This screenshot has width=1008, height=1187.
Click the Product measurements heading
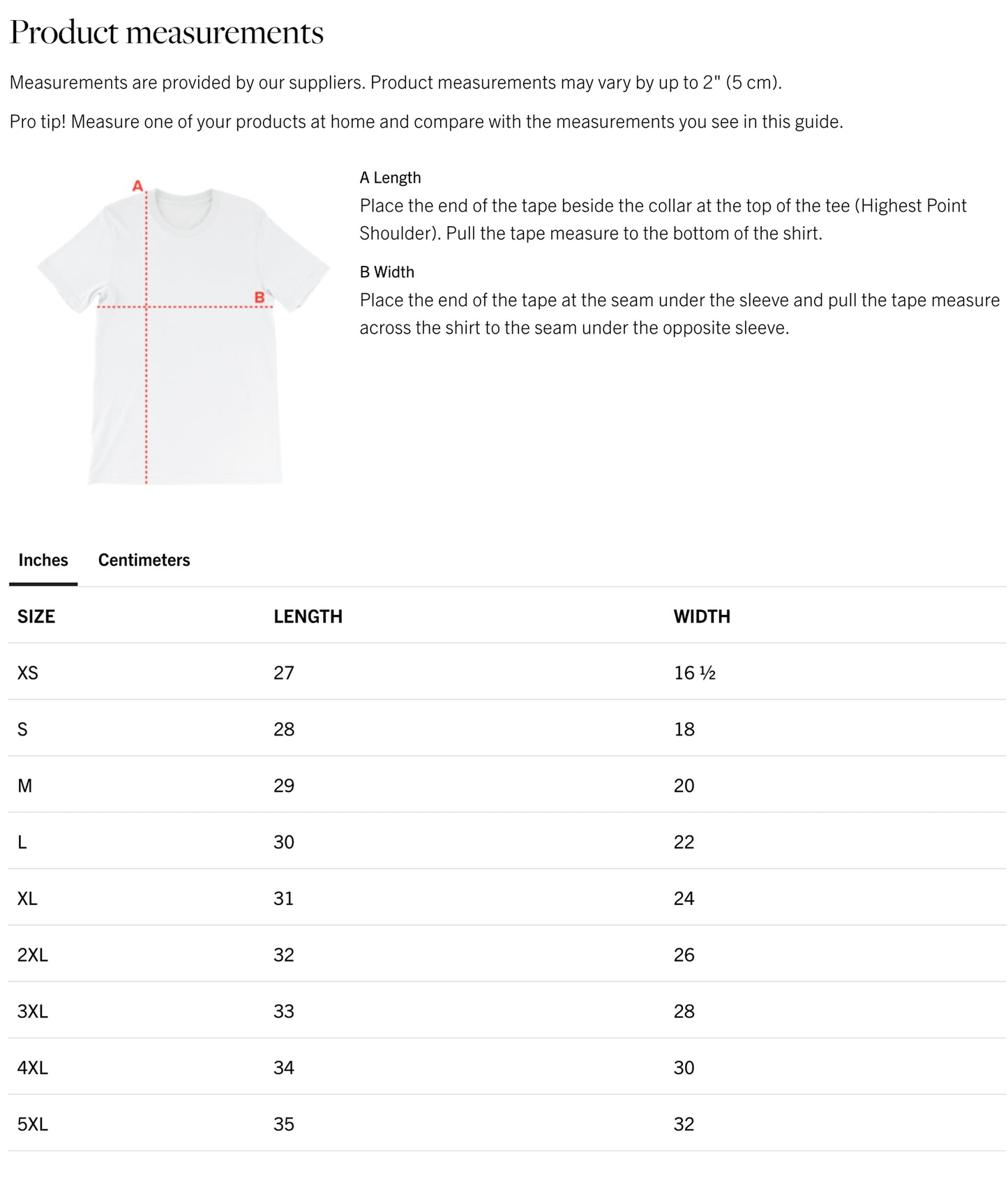tap(167, 31)
